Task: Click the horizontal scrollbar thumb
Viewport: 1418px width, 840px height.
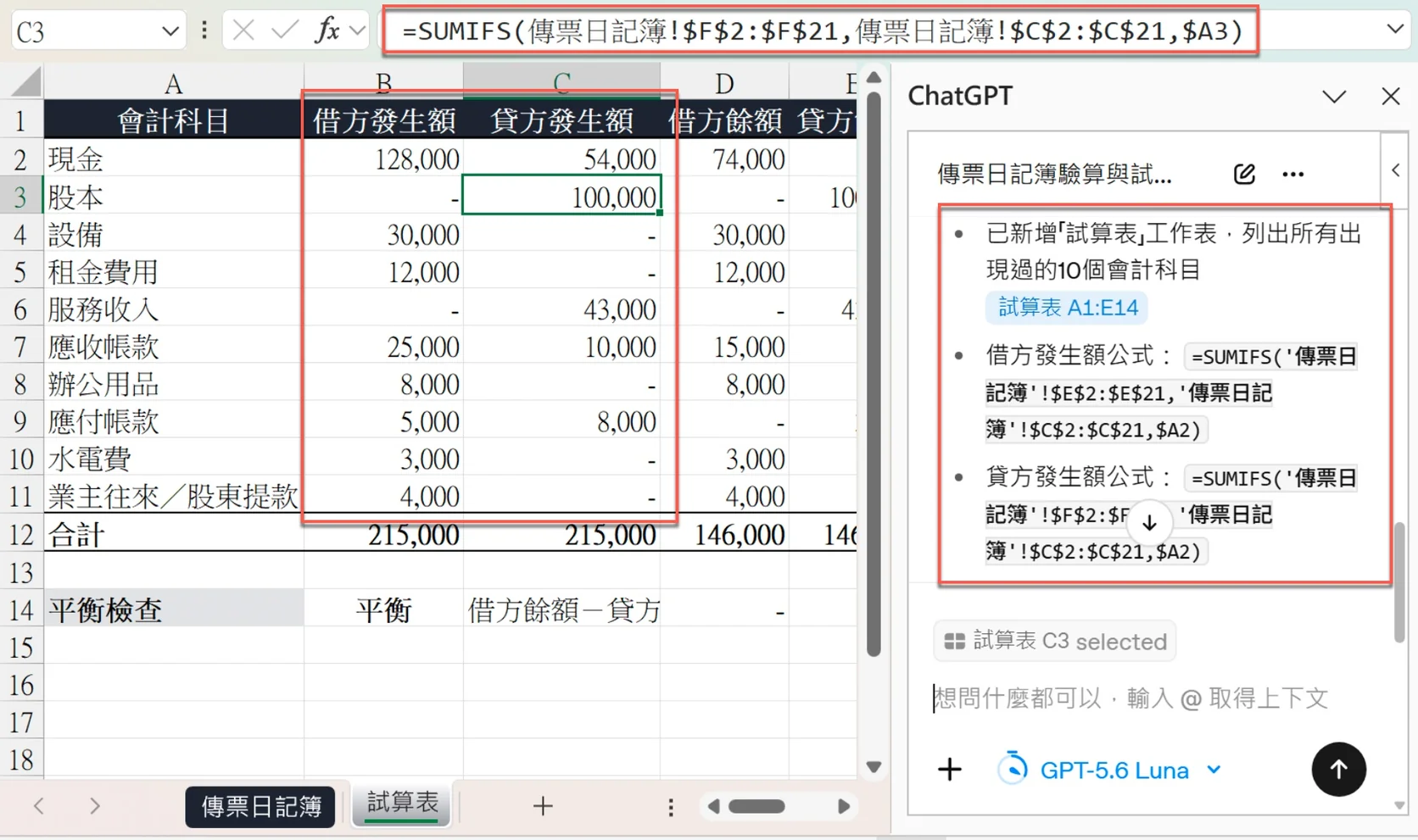Action: click(x=756, y=806)
